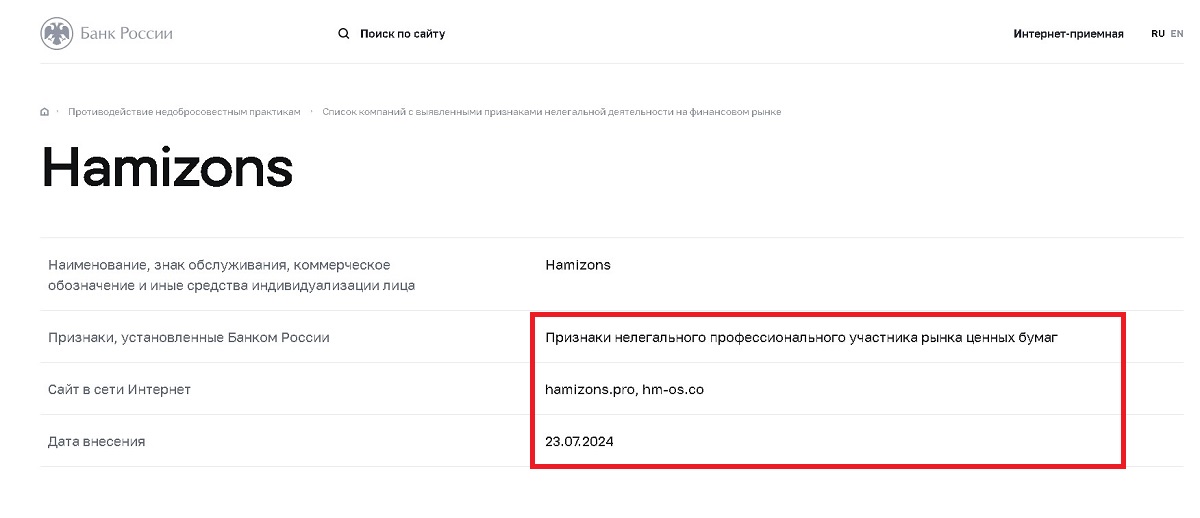Click the search magnifier icon
The width and height of the screenshot is (1200, 518).
[344, 34]
